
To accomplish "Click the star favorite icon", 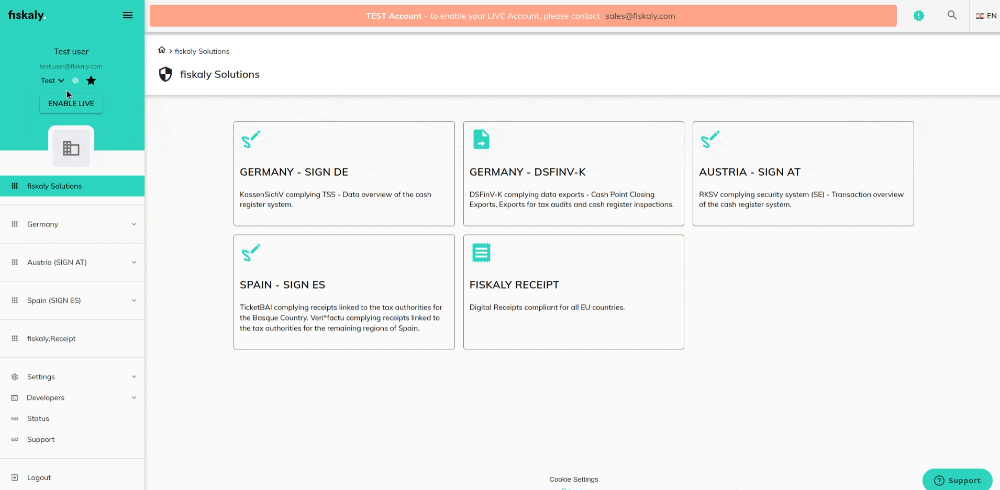I will pyautogui.click(x=91, y=80).
